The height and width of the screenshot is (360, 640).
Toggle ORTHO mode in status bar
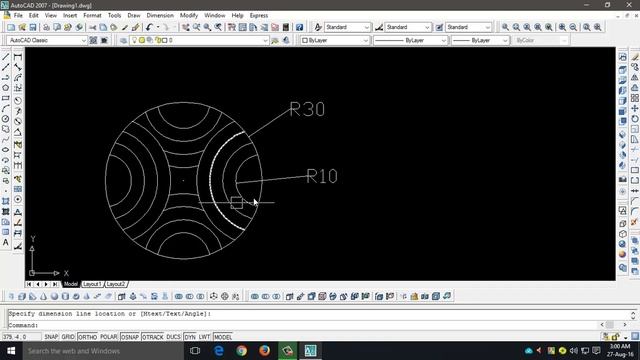click(x=87, y=337)
